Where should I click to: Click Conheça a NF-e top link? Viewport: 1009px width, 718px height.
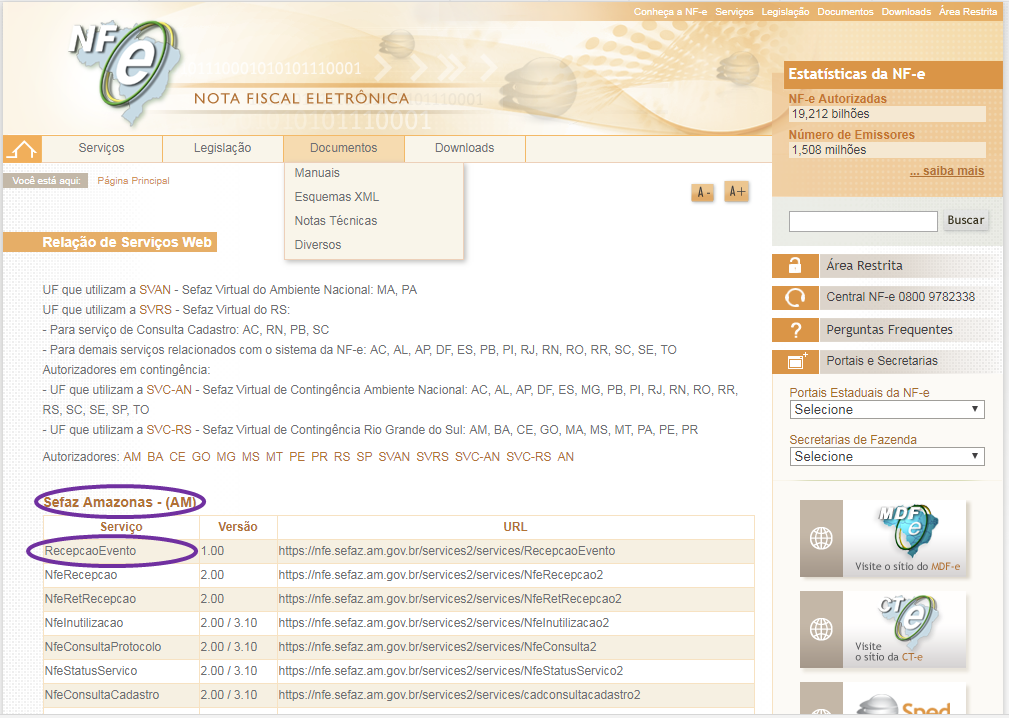(x=670, y=12)
